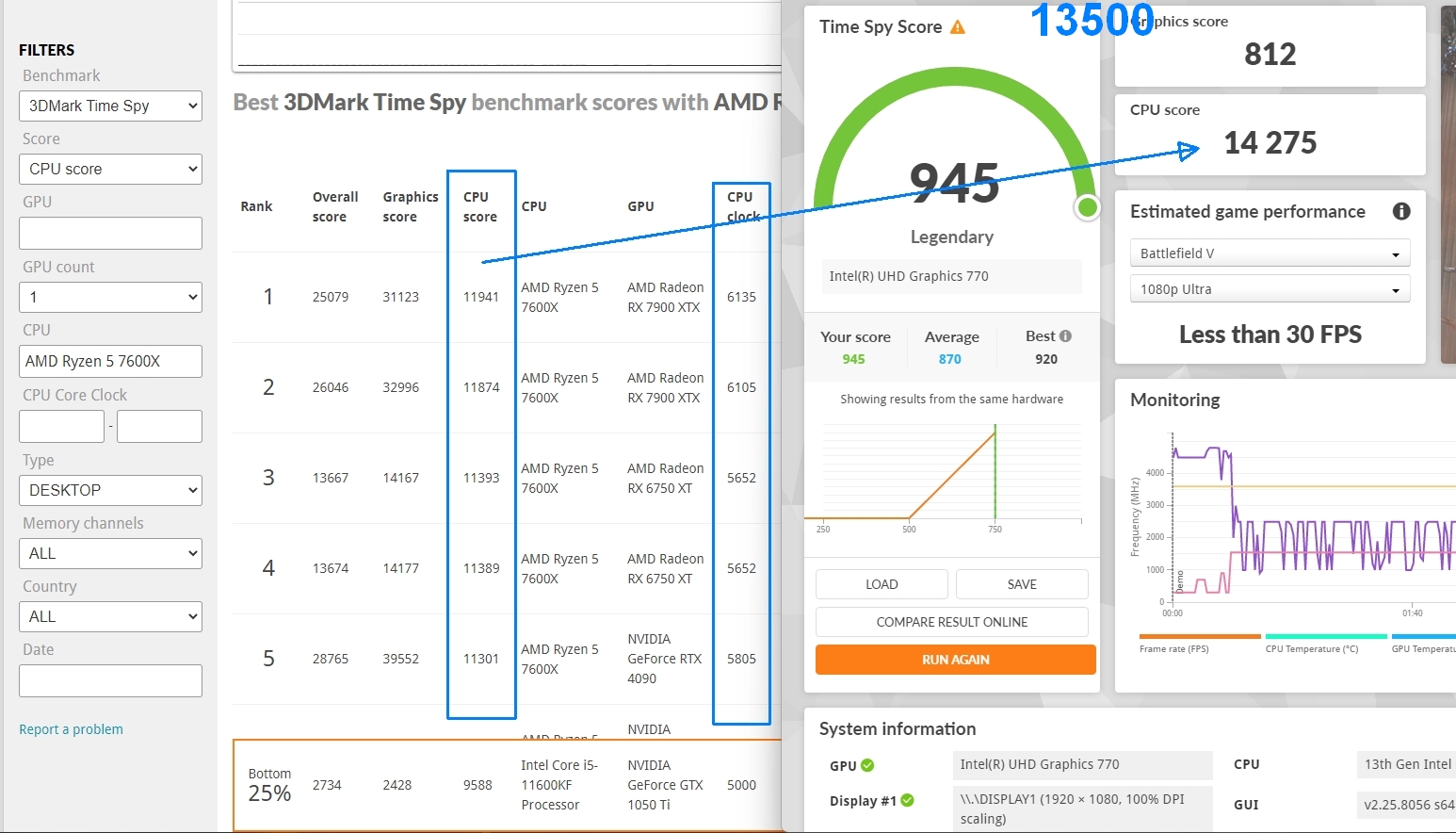Viewport: 1456px width, 833px height.
Task: Click the minimum CPU Core Clock field
Action: 61,426
